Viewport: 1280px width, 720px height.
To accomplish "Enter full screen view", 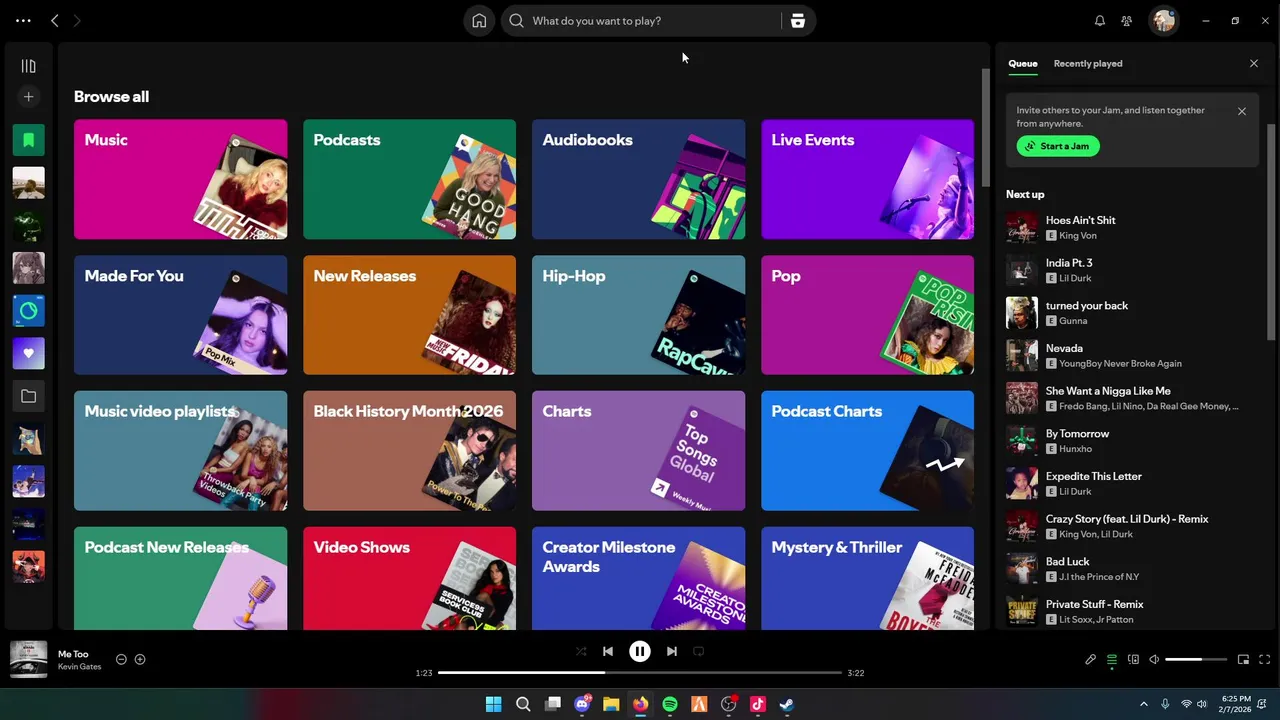I will pos(1265,660).
